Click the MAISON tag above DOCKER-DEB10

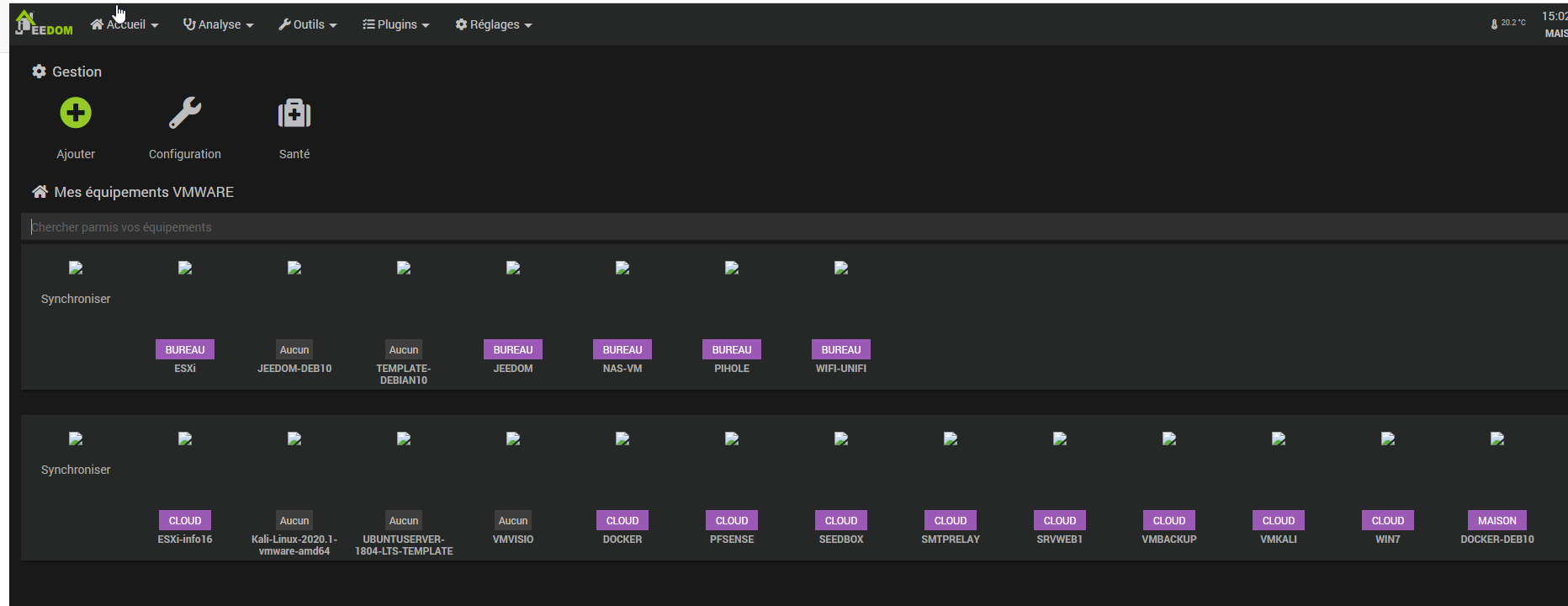click(1497, 520)
